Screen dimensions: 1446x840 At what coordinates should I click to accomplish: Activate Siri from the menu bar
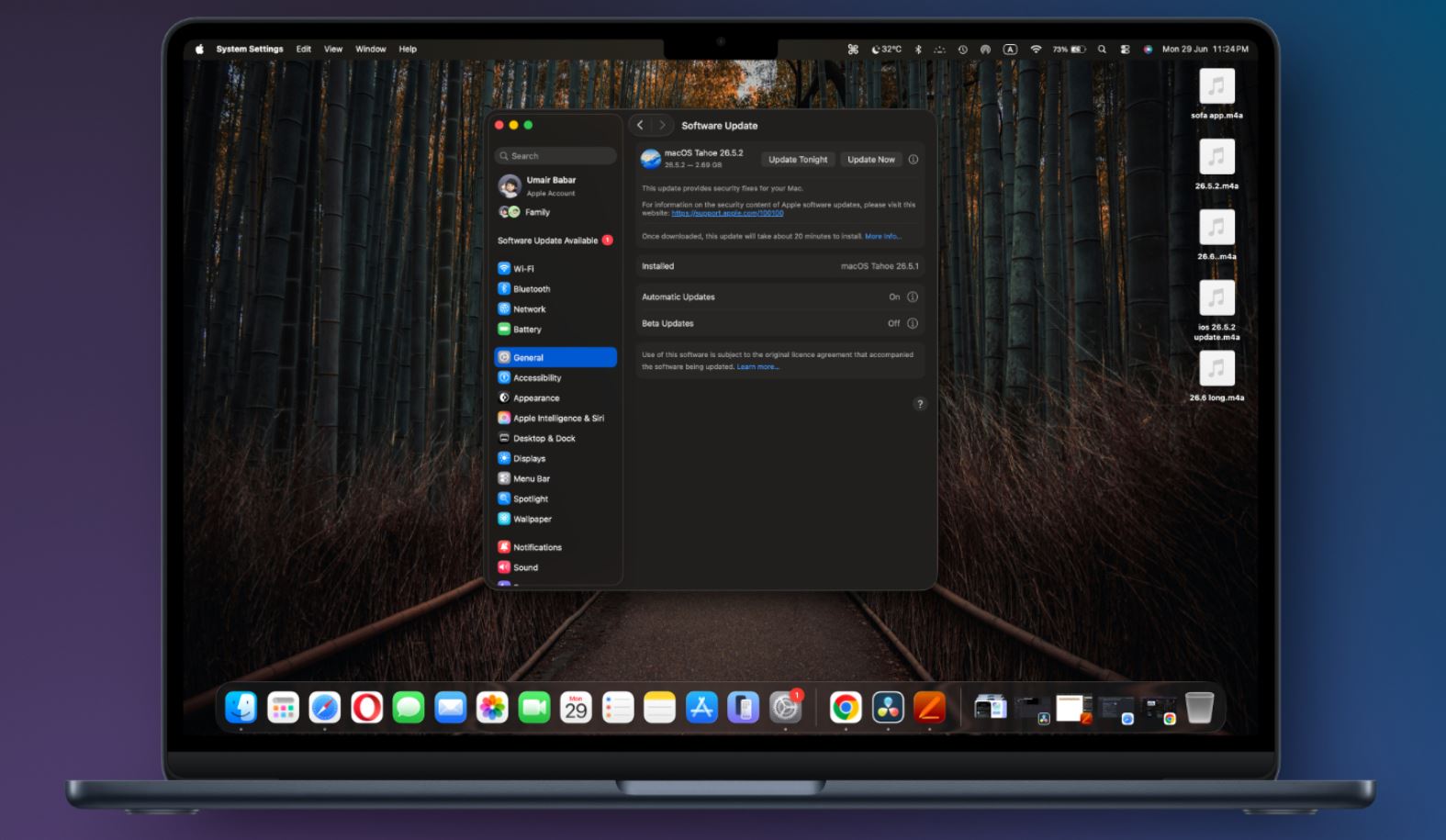point(1148,50)
